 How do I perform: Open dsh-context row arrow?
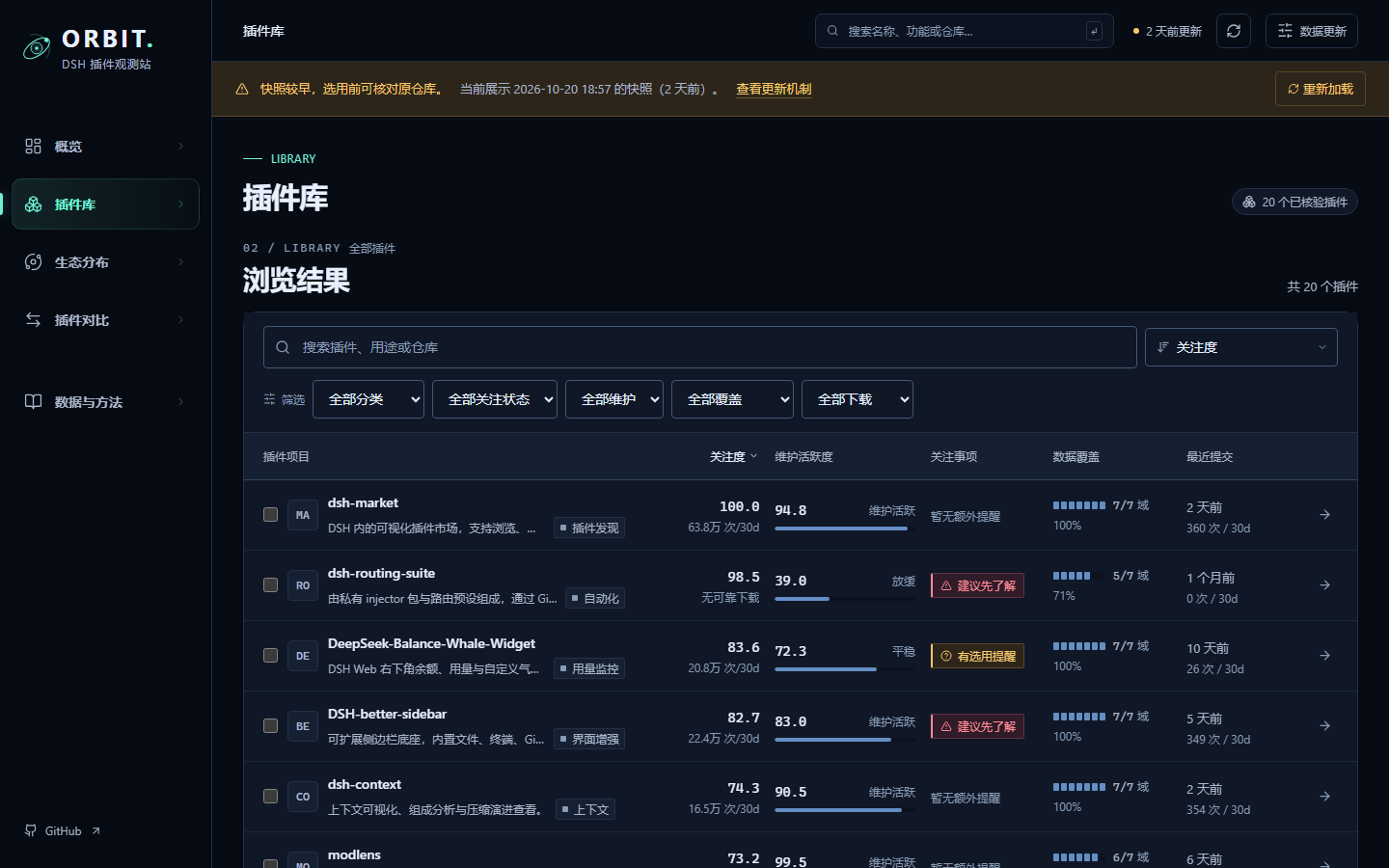[1325, 797]
